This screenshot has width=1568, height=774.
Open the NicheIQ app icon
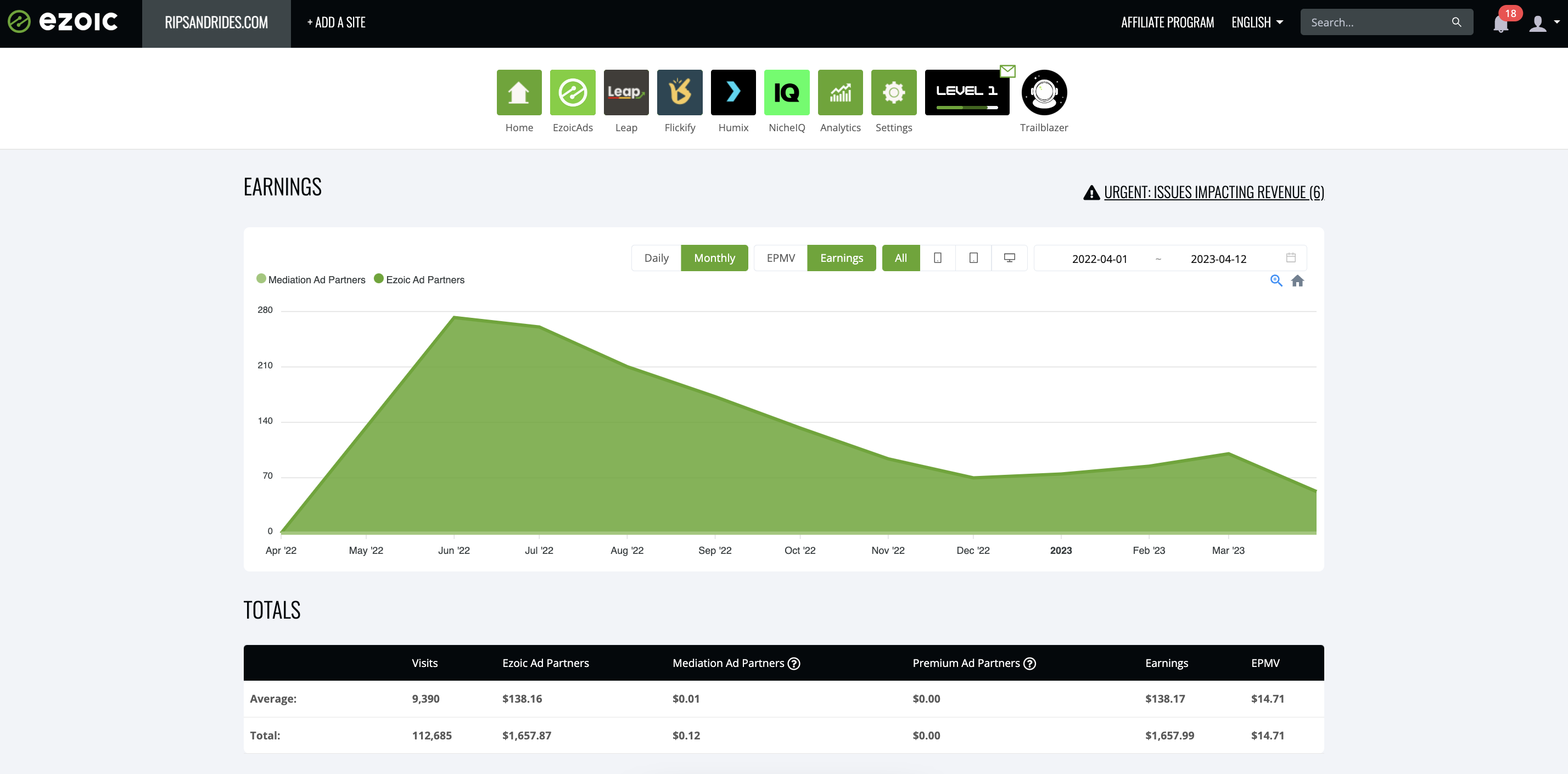[x=786, y=92]
